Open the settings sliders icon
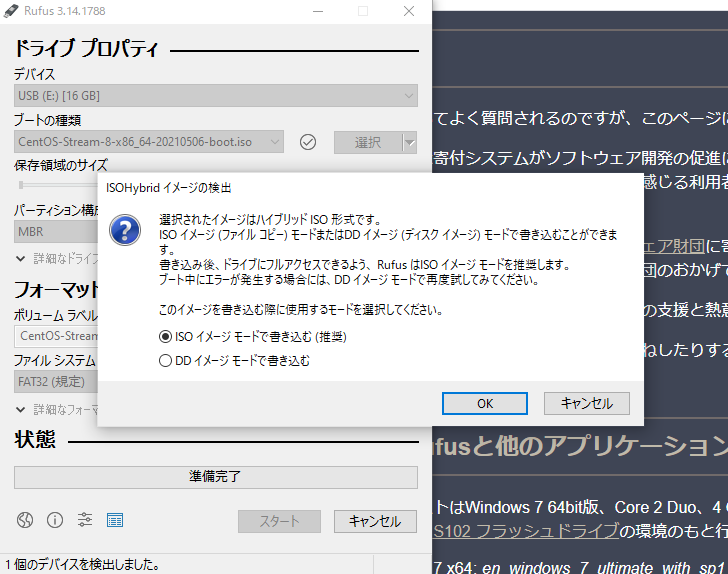Screen dimensions: 728x574 (84, 520)
